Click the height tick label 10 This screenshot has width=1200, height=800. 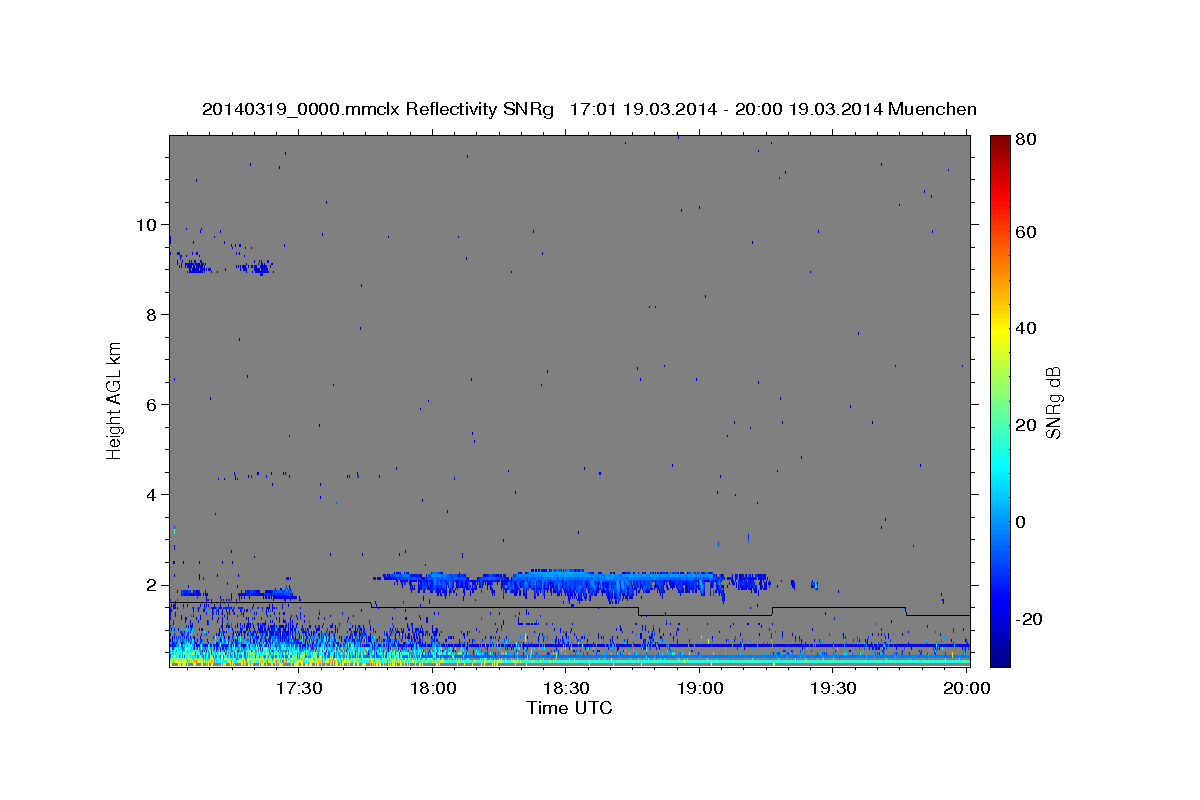click(149, 225)
